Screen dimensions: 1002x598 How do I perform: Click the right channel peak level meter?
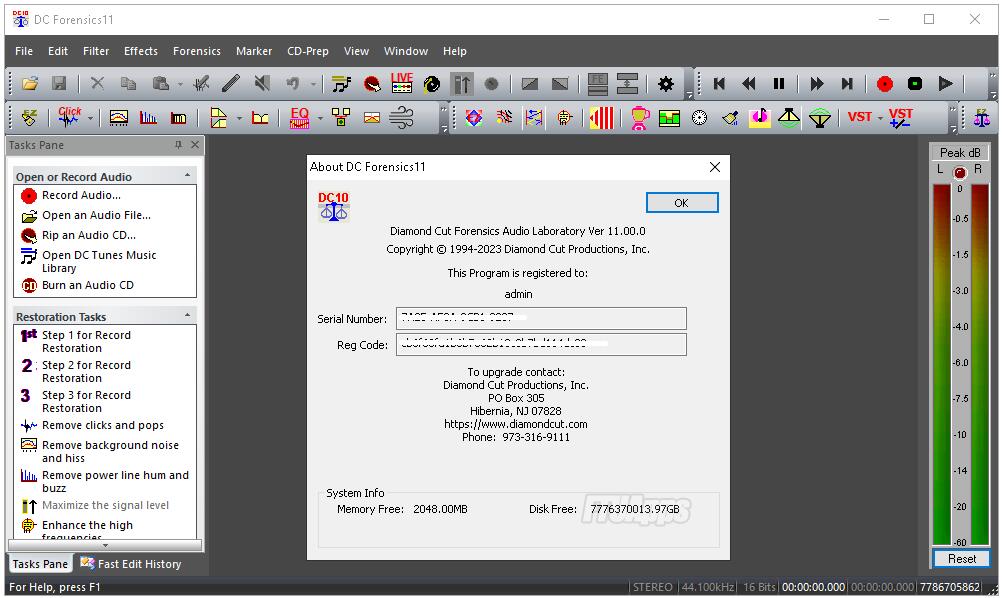click(980, 365)
